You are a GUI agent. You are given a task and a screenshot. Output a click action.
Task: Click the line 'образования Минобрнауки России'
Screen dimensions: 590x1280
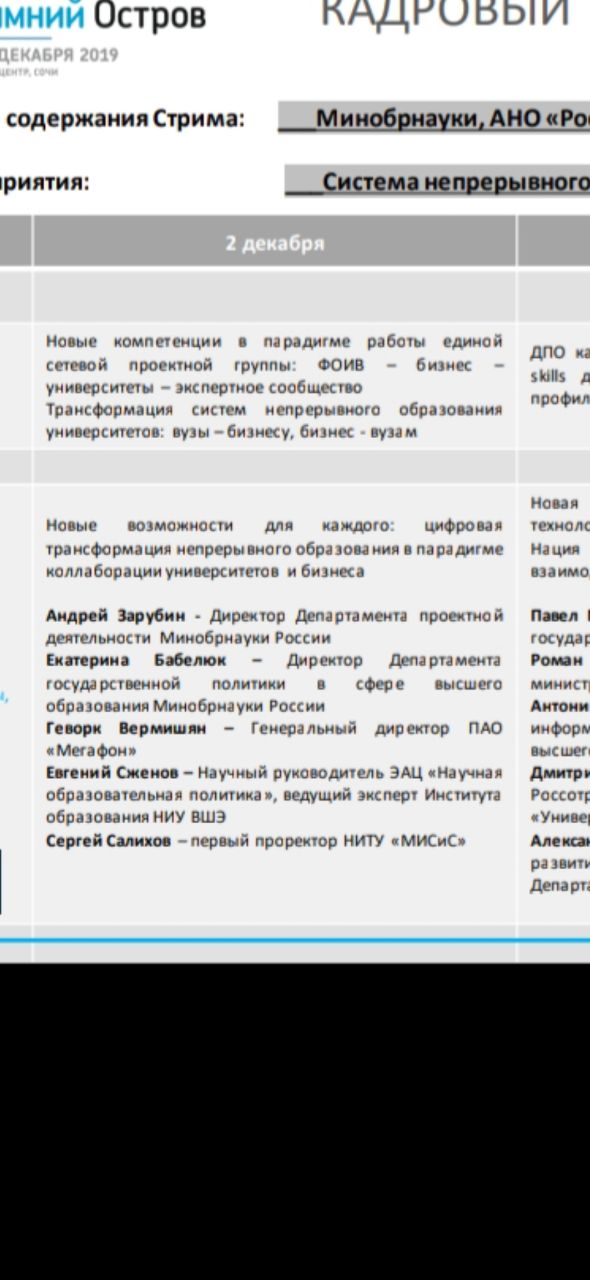click(185, 706)
